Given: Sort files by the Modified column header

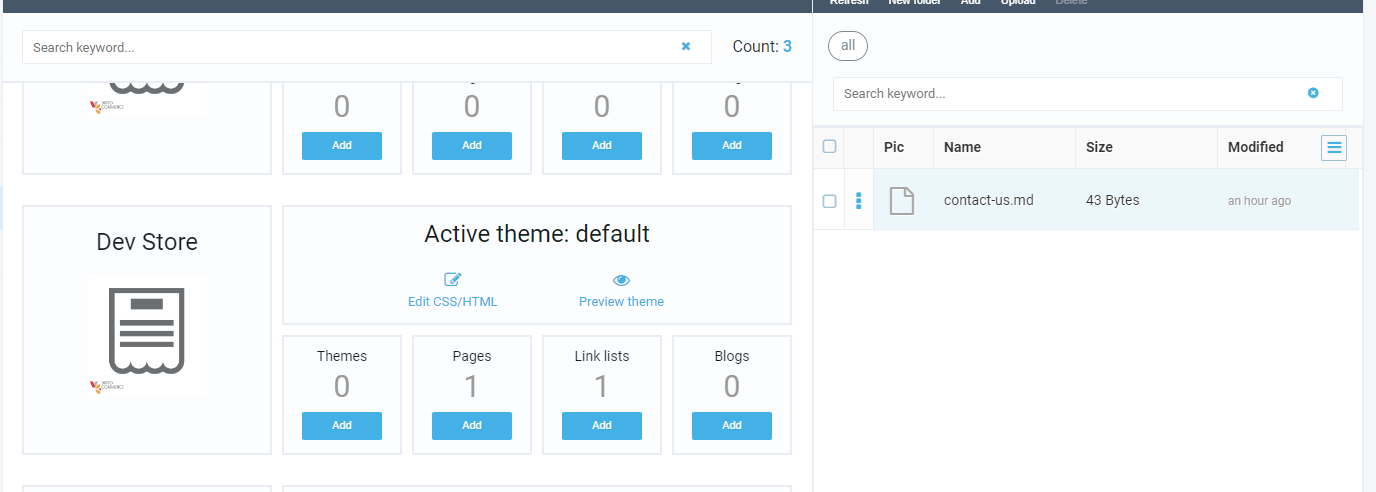Looking at the screenshot, I should pos(1255,147).
